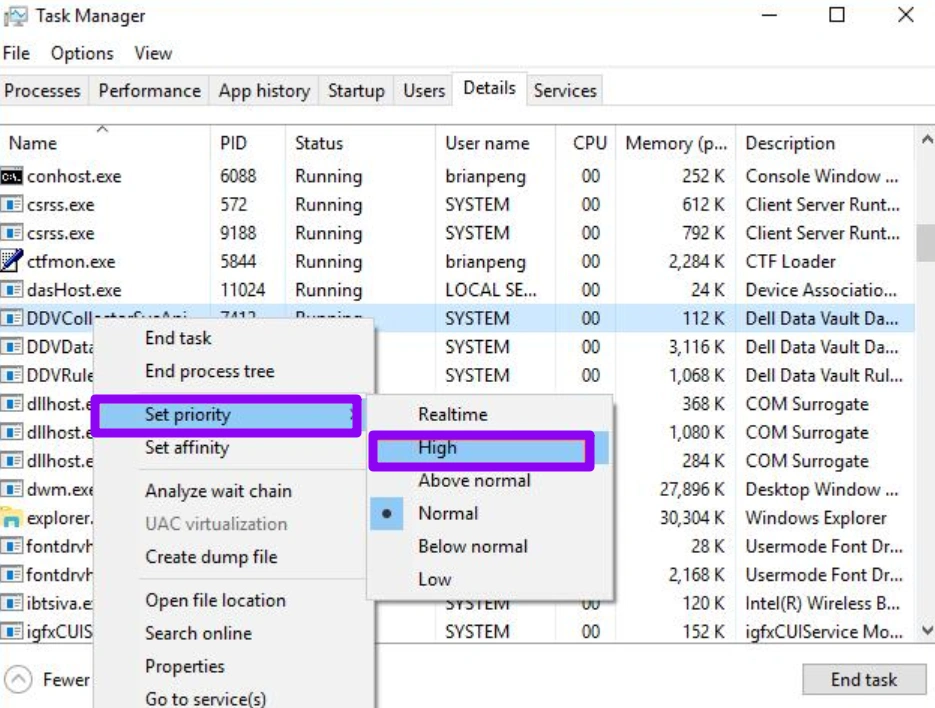Open the Options menu
Screen dimensions: 935x708
[82, 54]
